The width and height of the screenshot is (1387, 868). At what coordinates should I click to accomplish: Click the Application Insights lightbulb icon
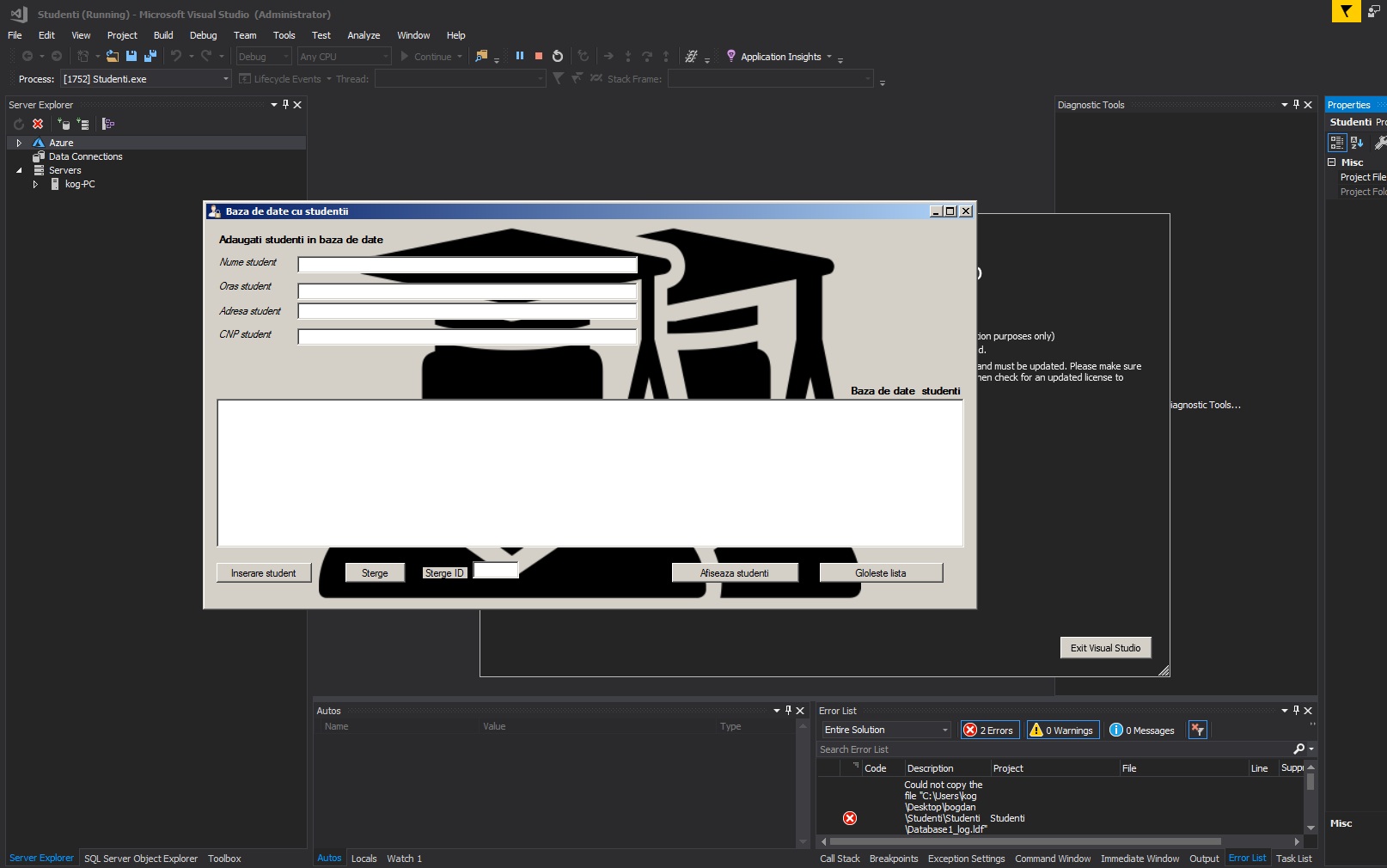click(731, 56)
